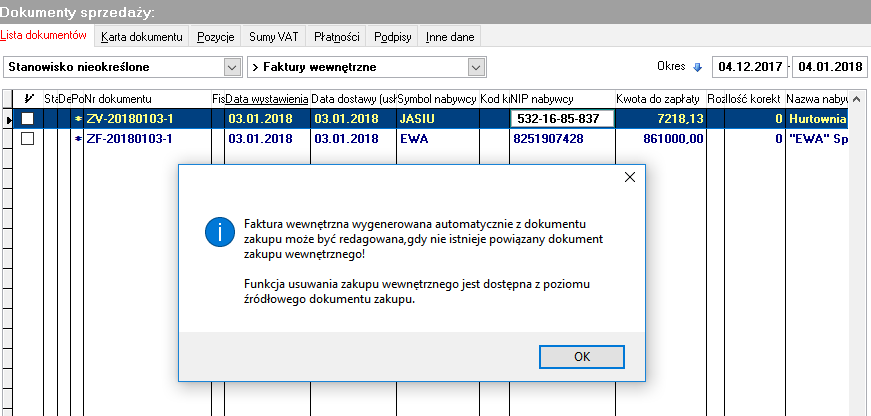Sort by Data dostawy column header

click(353, 99)
